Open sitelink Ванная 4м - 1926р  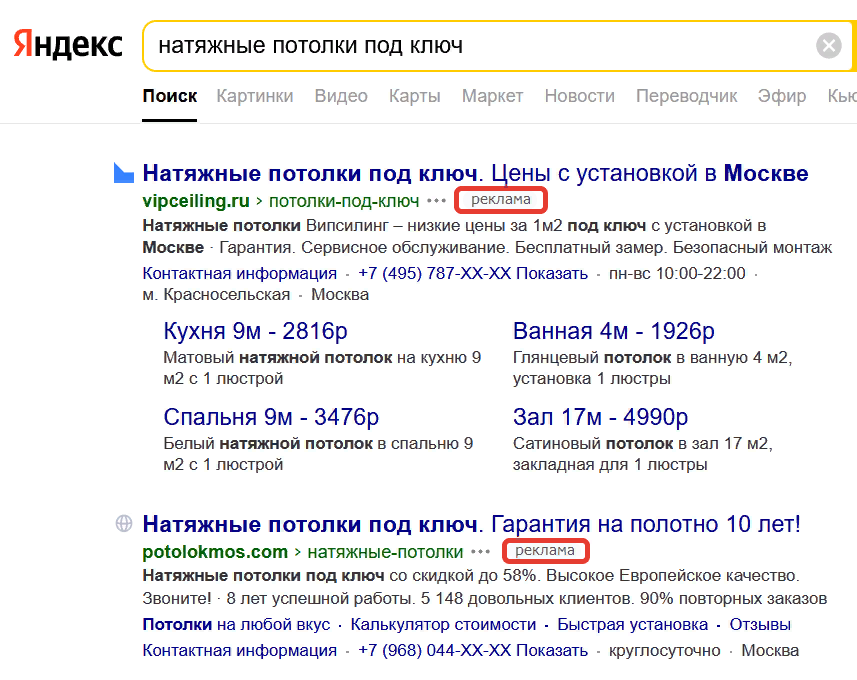pos(613,331)
